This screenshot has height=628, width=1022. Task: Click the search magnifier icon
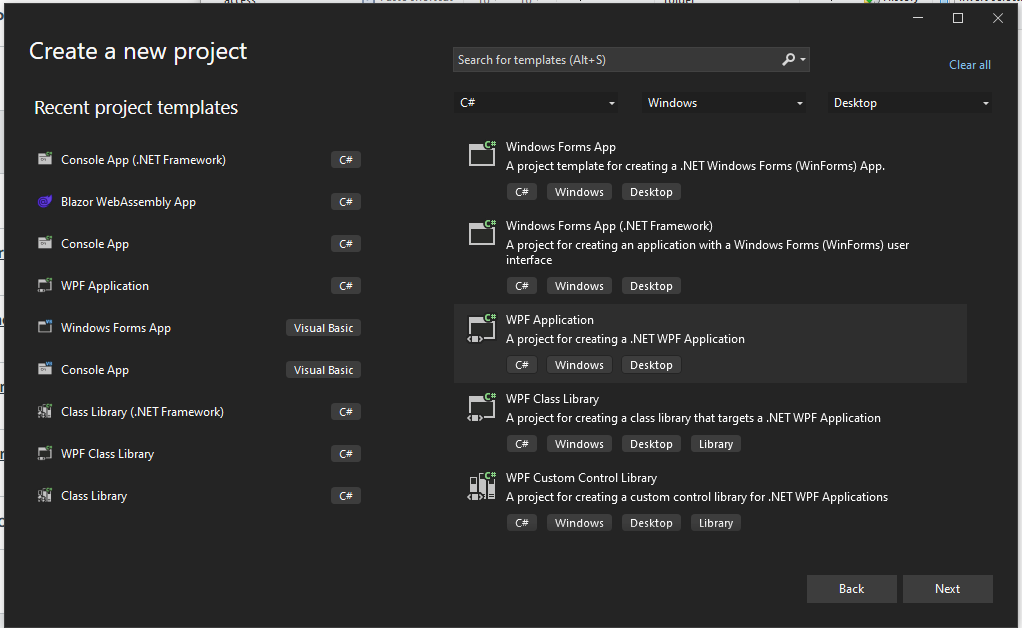pos(789,59)
